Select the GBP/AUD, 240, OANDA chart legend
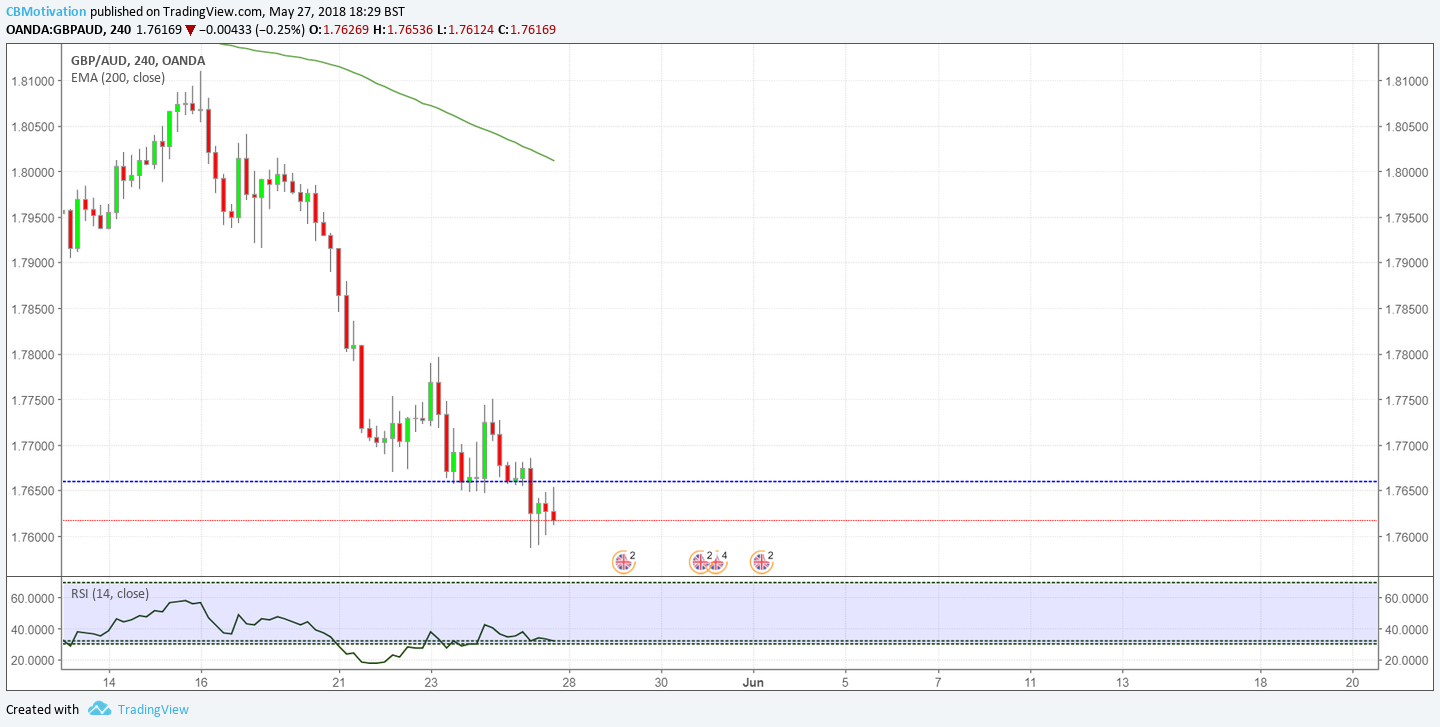Screen dimensions: 1440x727 pyautogui.click(x=138, y=60)
